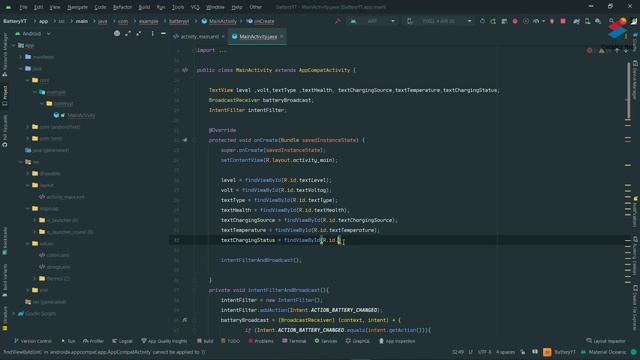Open the TODO tool window

231,341
